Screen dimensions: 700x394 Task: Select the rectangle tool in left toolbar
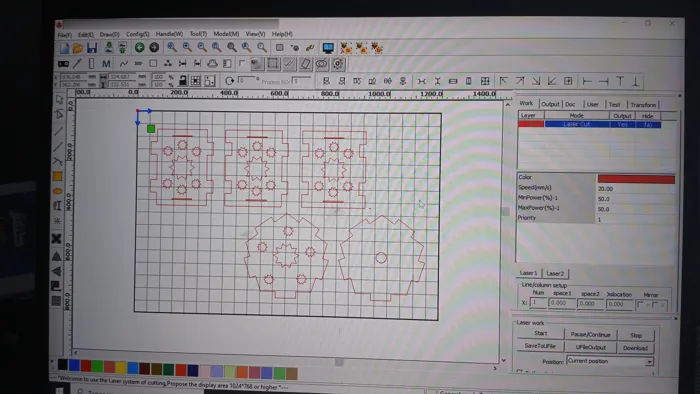58,177
